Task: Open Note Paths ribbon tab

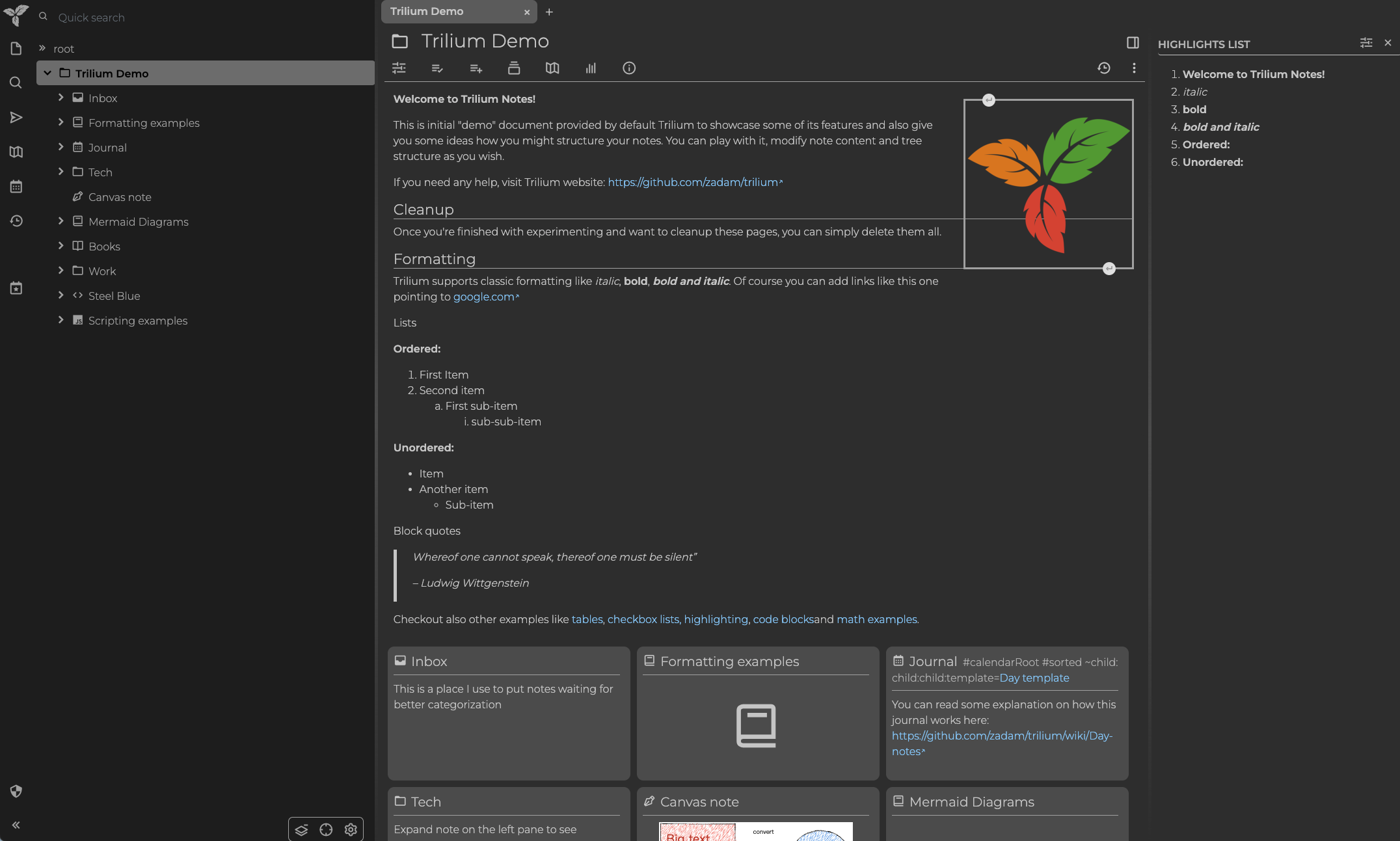Action: (x=514, y=68)
